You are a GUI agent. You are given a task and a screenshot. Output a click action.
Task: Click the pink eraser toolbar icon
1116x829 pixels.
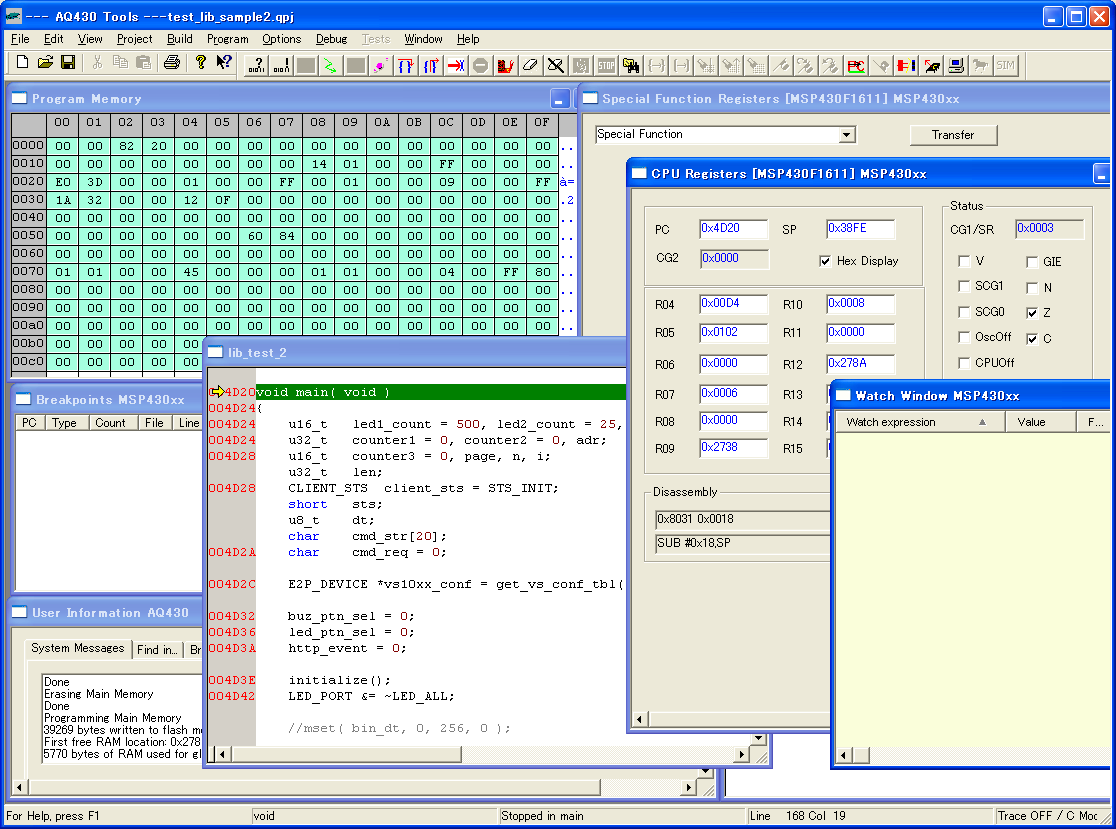pos(380,65)
